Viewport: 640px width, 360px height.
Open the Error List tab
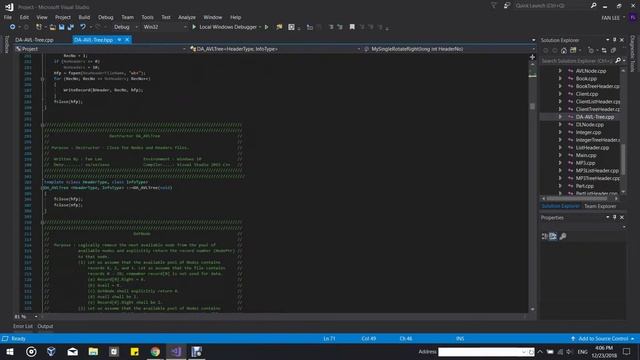coord(22,326)
